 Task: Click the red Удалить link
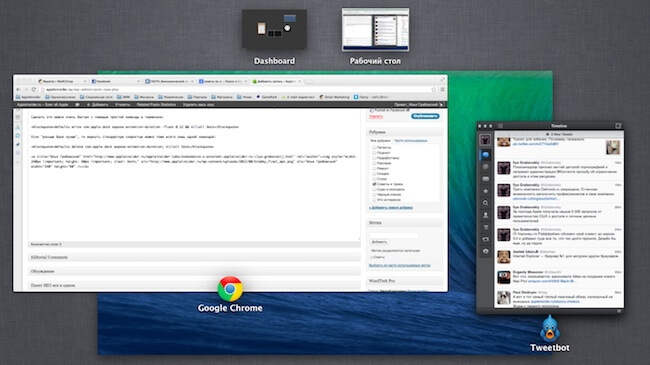[376, 117]
